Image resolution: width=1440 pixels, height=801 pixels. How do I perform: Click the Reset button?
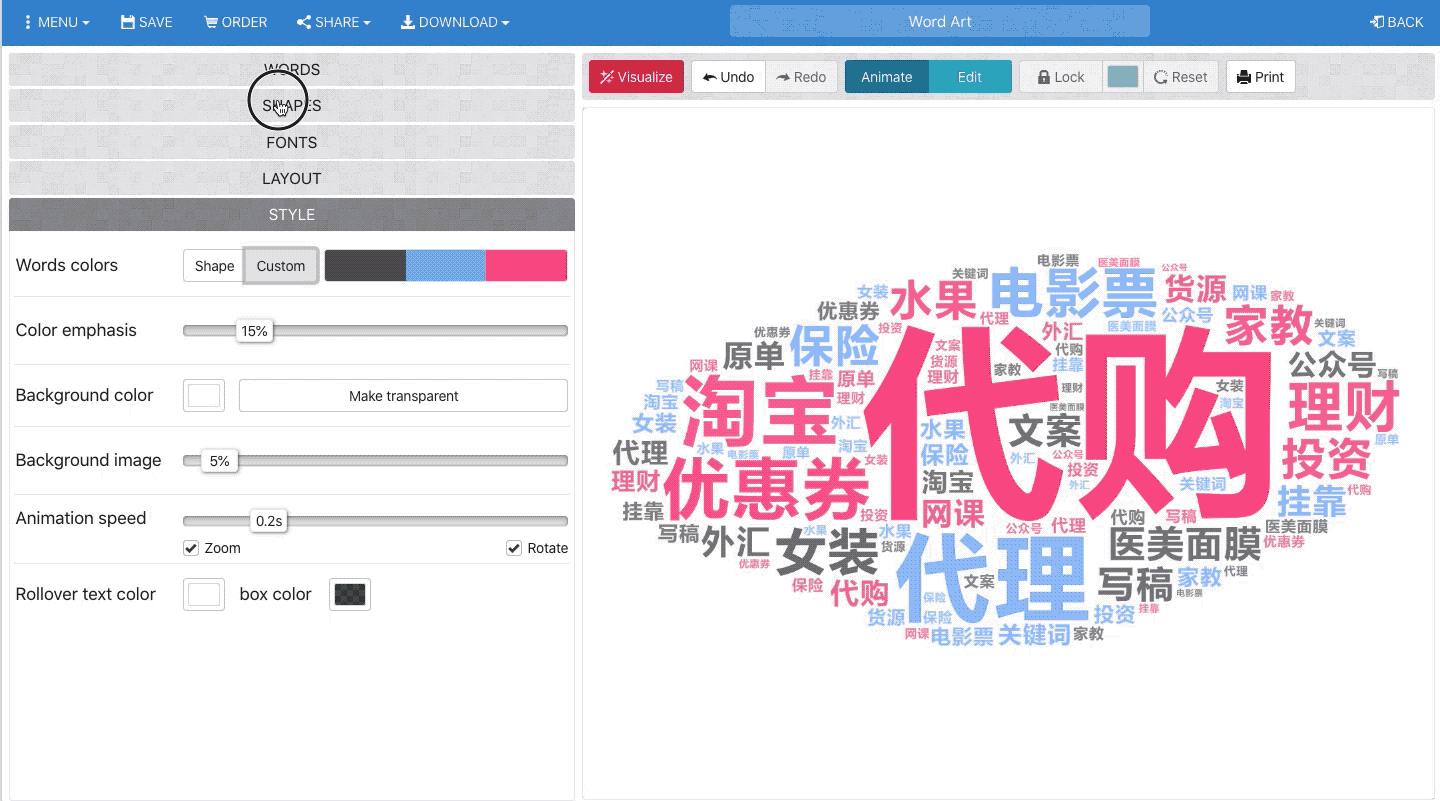1181,77
